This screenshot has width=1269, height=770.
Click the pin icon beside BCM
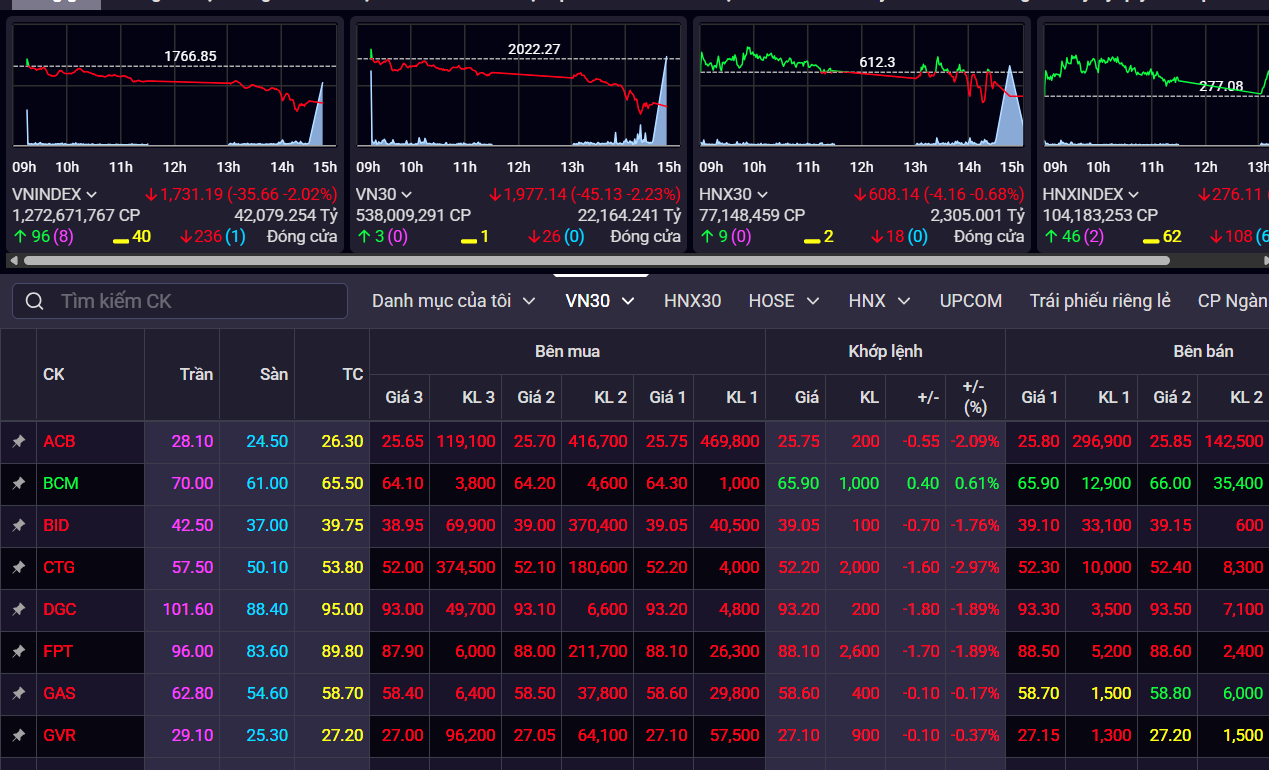point(18,483)
